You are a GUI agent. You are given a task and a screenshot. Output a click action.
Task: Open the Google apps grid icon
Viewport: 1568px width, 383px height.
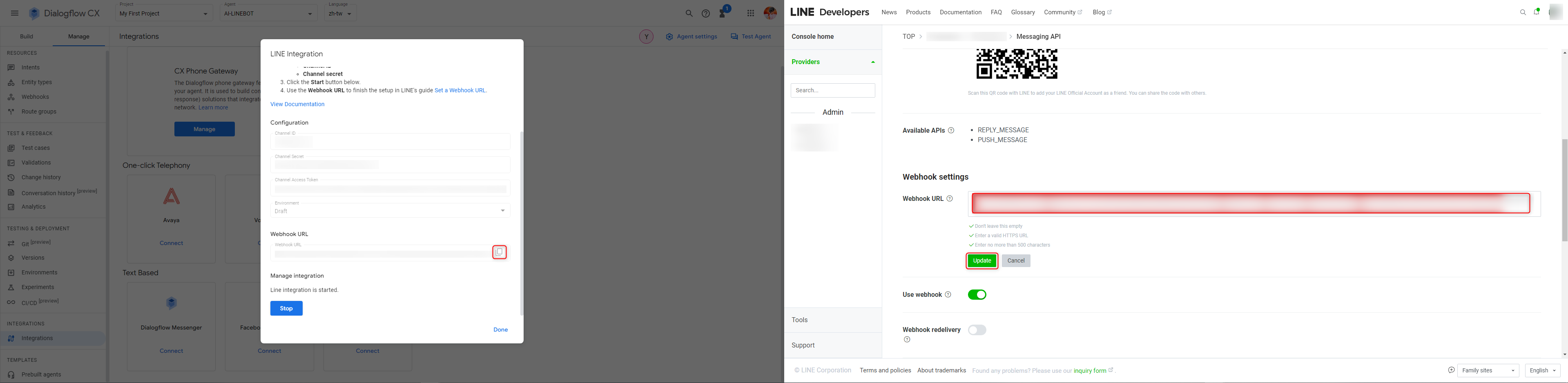pyautogui.click(x=751, y=13)
